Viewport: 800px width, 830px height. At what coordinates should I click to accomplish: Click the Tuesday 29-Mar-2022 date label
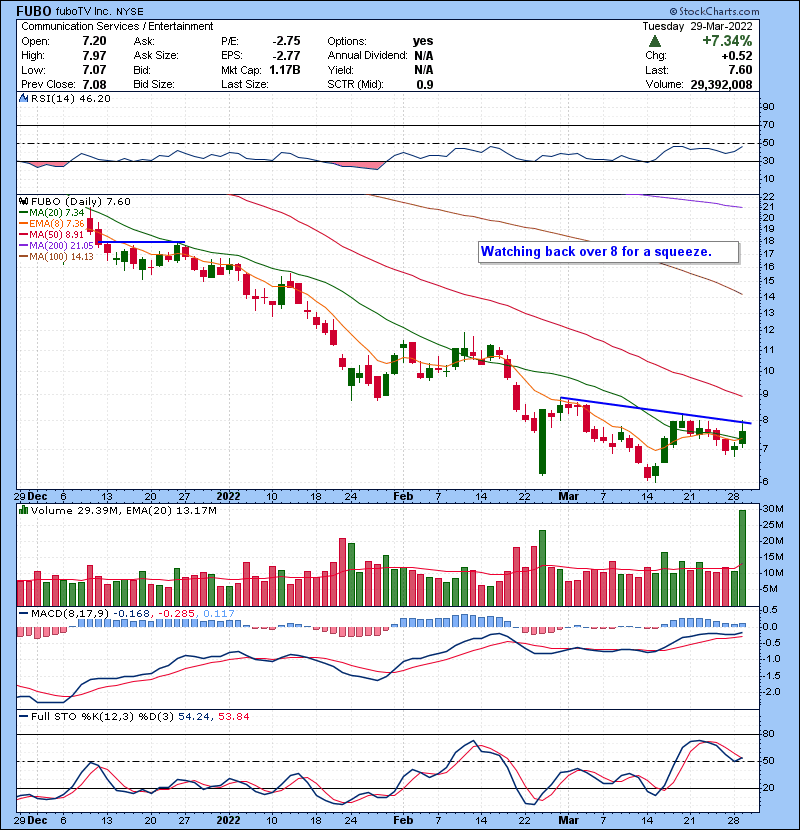coord(697,26)
